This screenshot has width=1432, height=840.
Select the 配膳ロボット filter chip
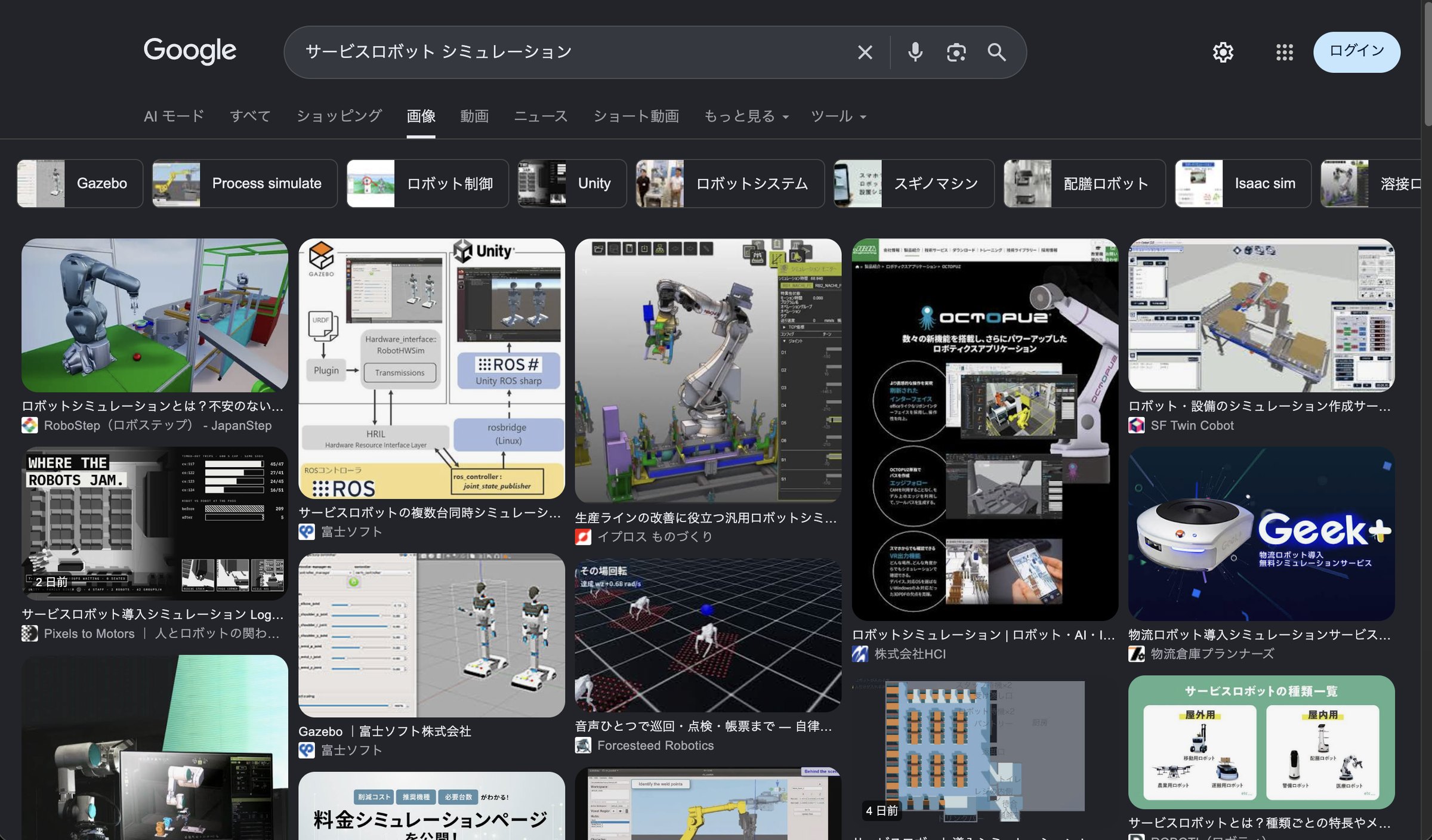1084,184
